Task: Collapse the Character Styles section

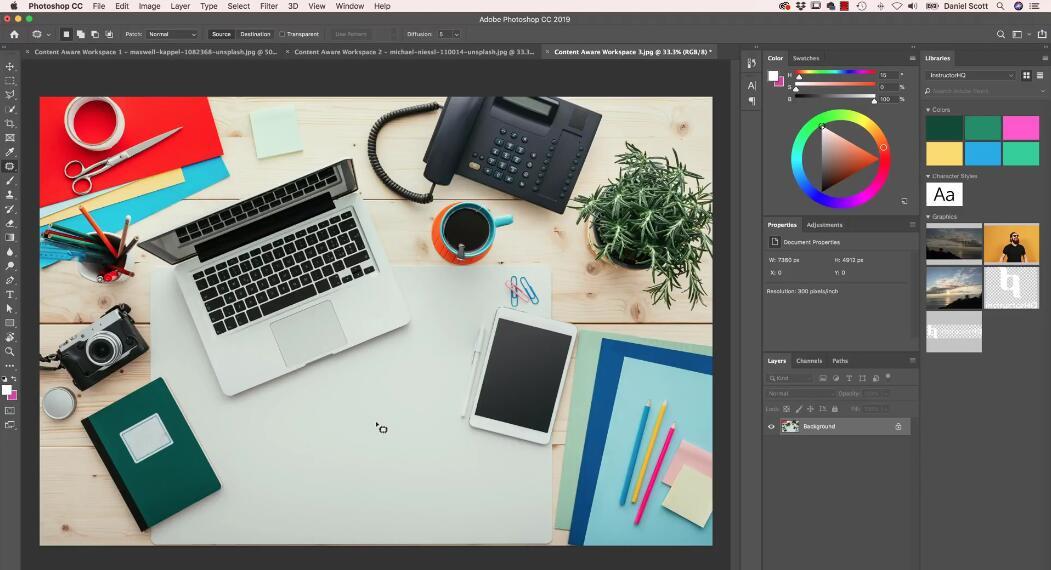Action: coord(928,176)
